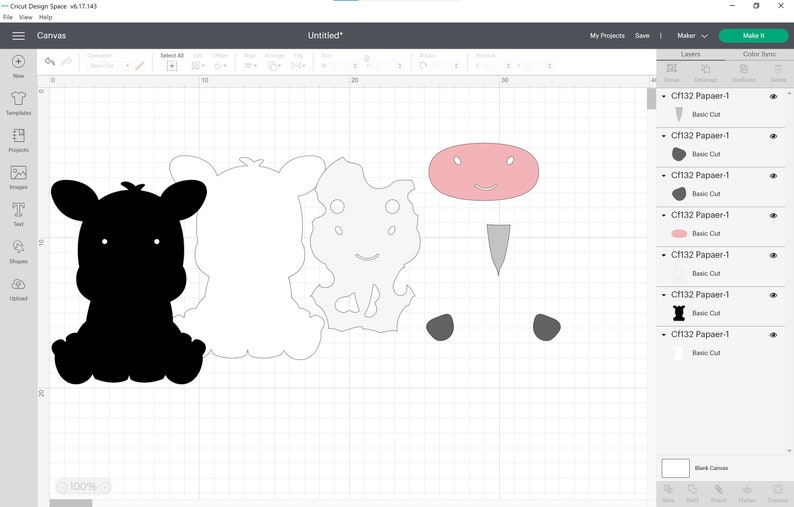Open the View menu
The width and height of the screenshot is (794, 507).
click(25, 17)
